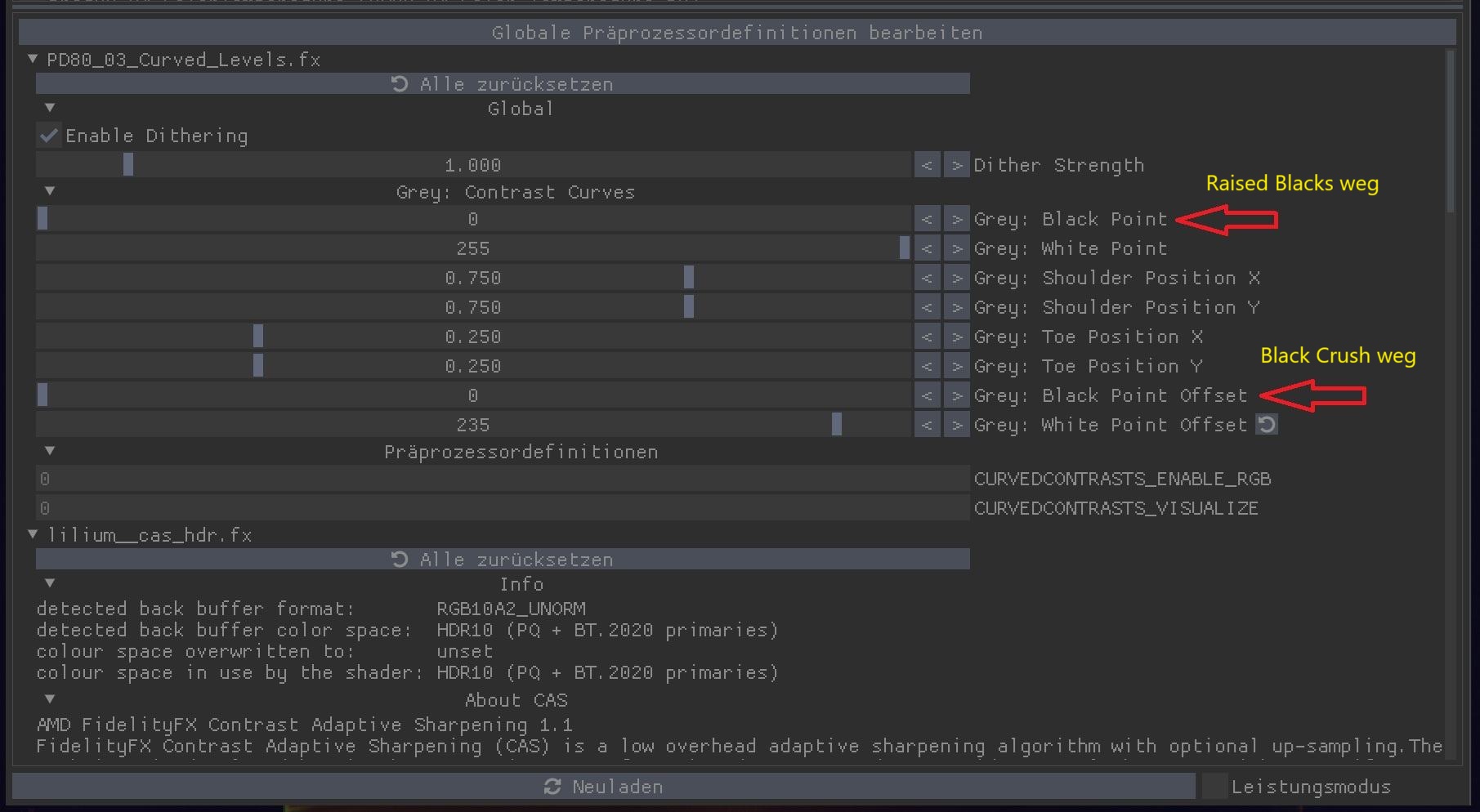
Task: Click the Grey Toe Position X slider
Action: [x=472, y=337]
